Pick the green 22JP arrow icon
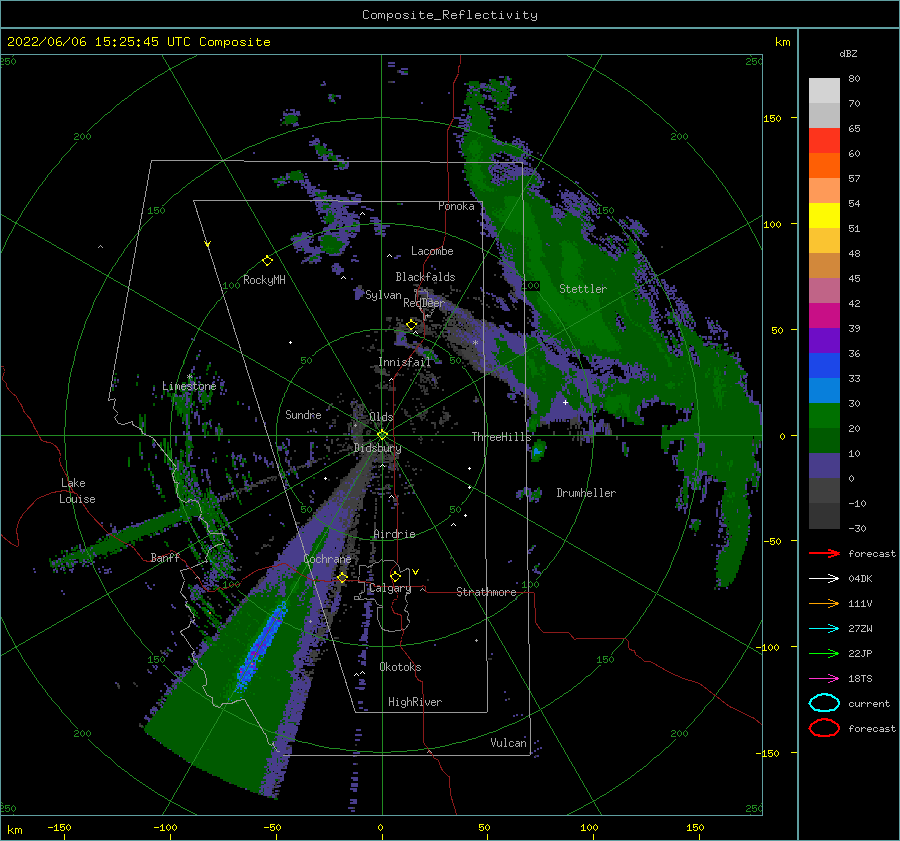 point(824,653)
